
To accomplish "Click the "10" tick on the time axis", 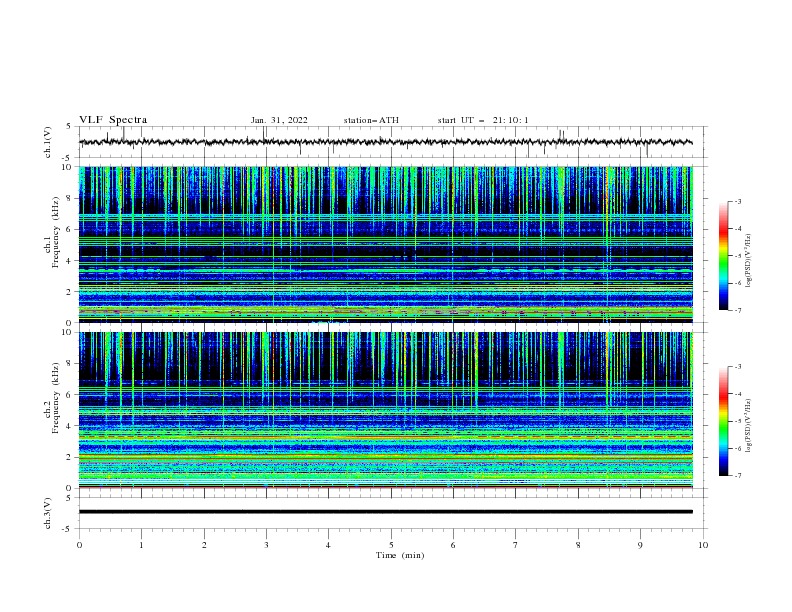I will 703,545.
